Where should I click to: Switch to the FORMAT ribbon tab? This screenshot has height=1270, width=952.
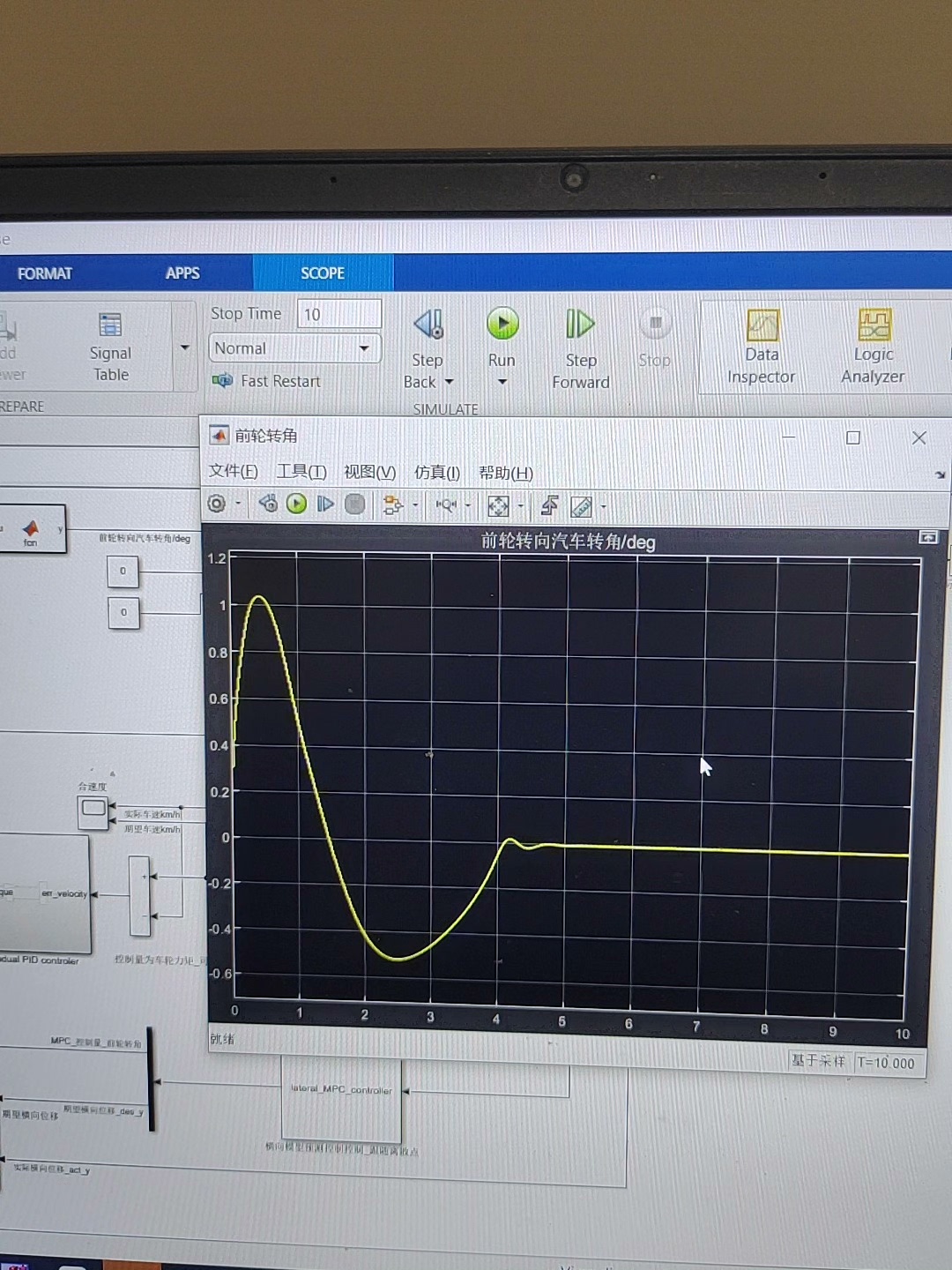(x=45, y=273)
